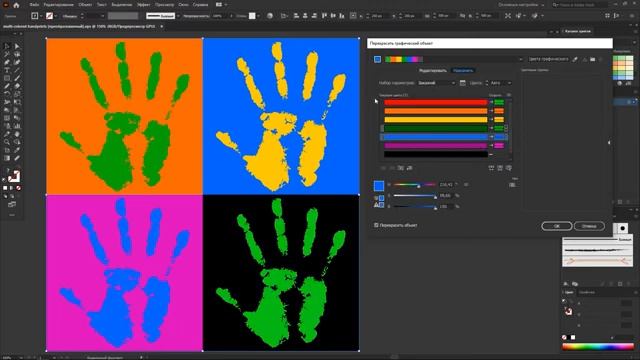640x360 pixels.
Task: Toggle orange row recolor arrow
Action: click(491, 111)
